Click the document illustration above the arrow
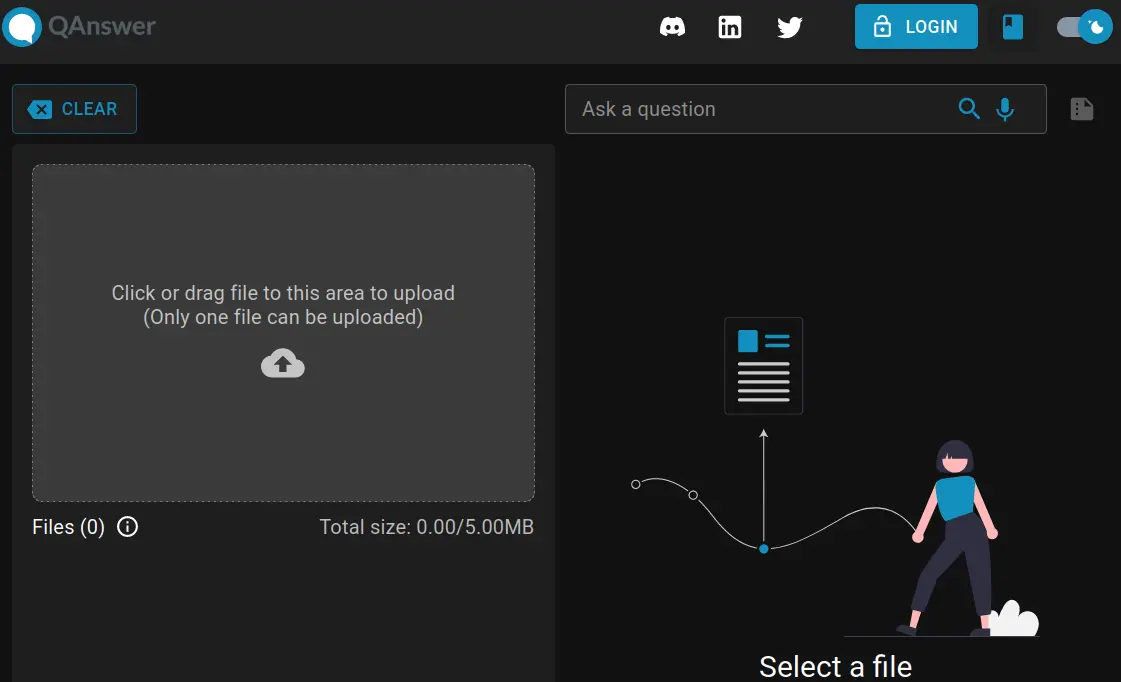This screenshot has width=1121, height=682. (763, 365)
